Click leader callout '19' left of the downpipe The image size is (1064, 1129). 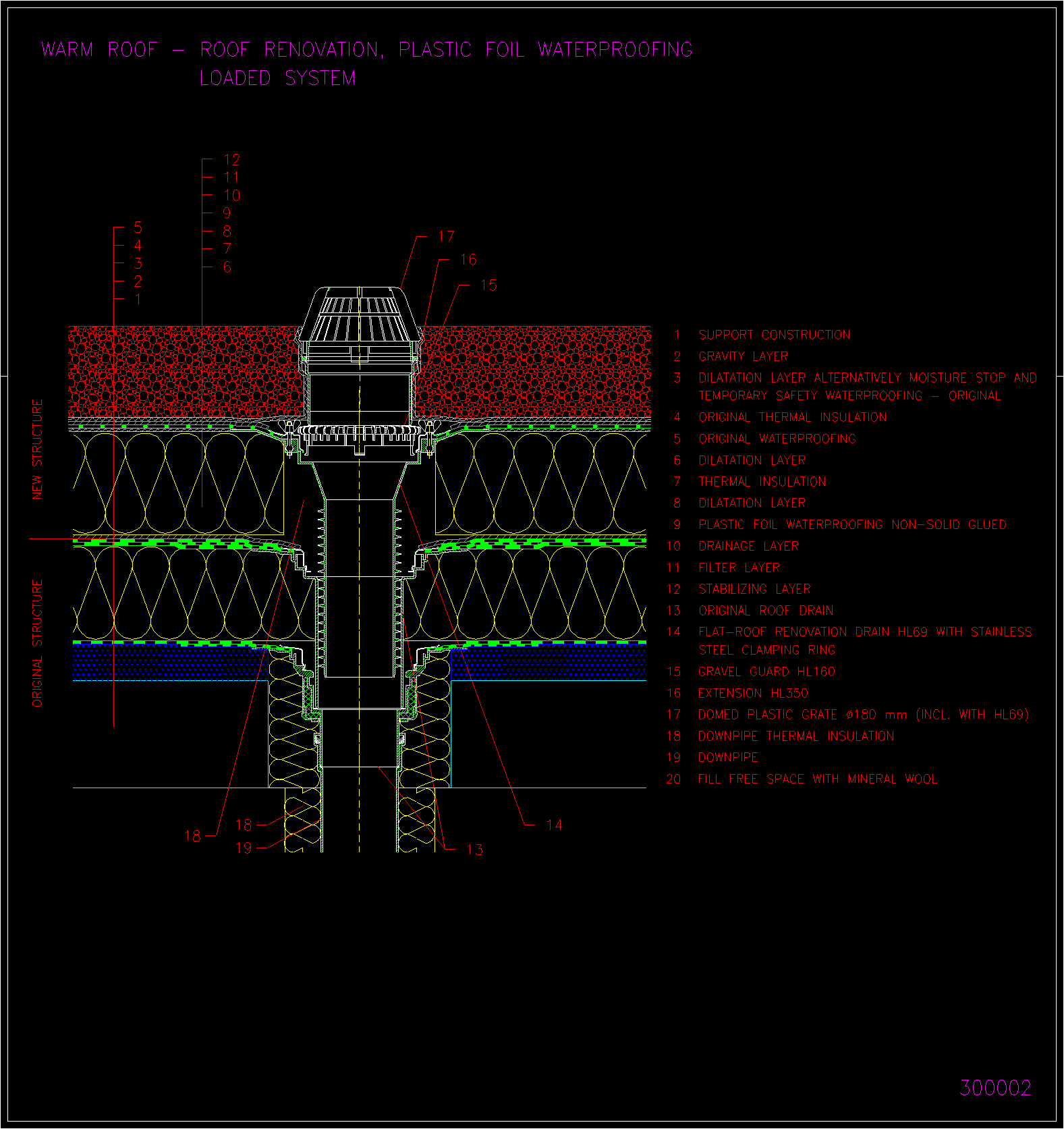pos(244,848)
